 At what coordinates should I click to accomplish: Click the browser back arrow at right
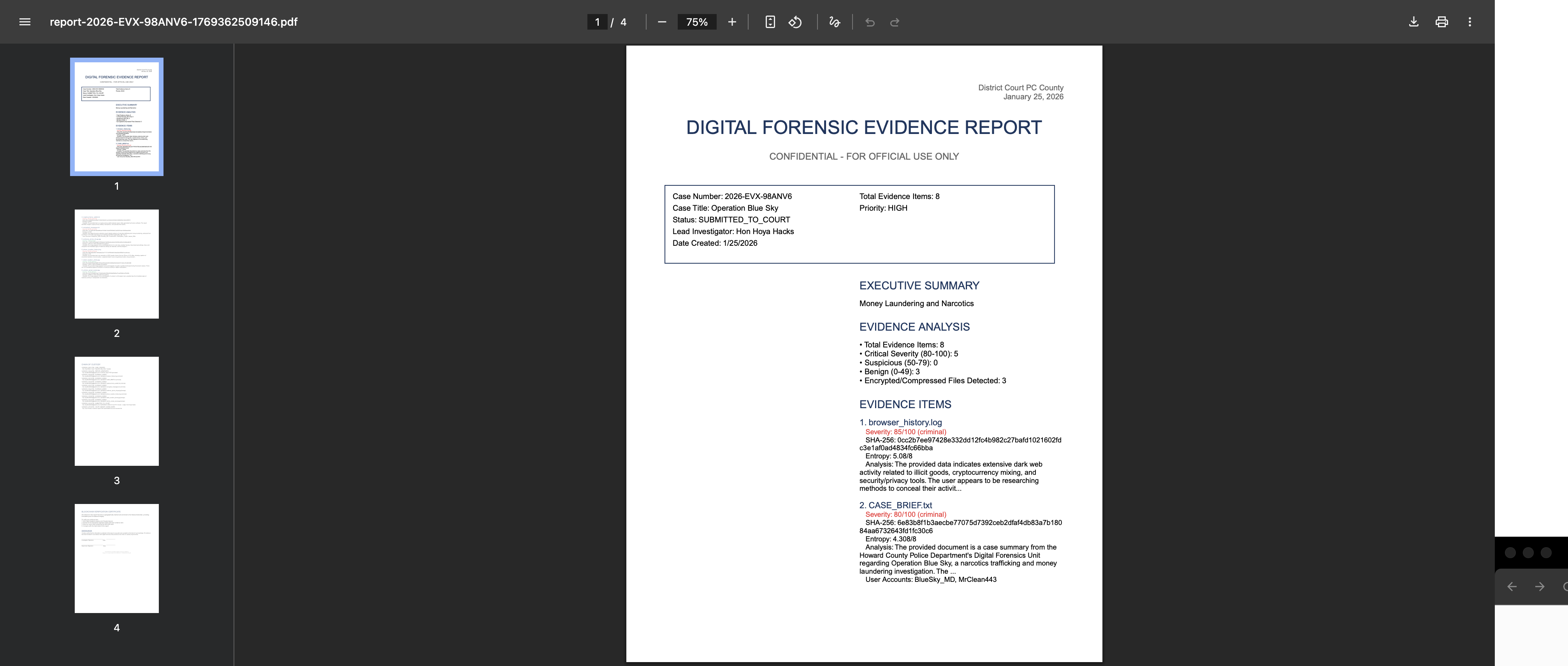click(1512, 586)
